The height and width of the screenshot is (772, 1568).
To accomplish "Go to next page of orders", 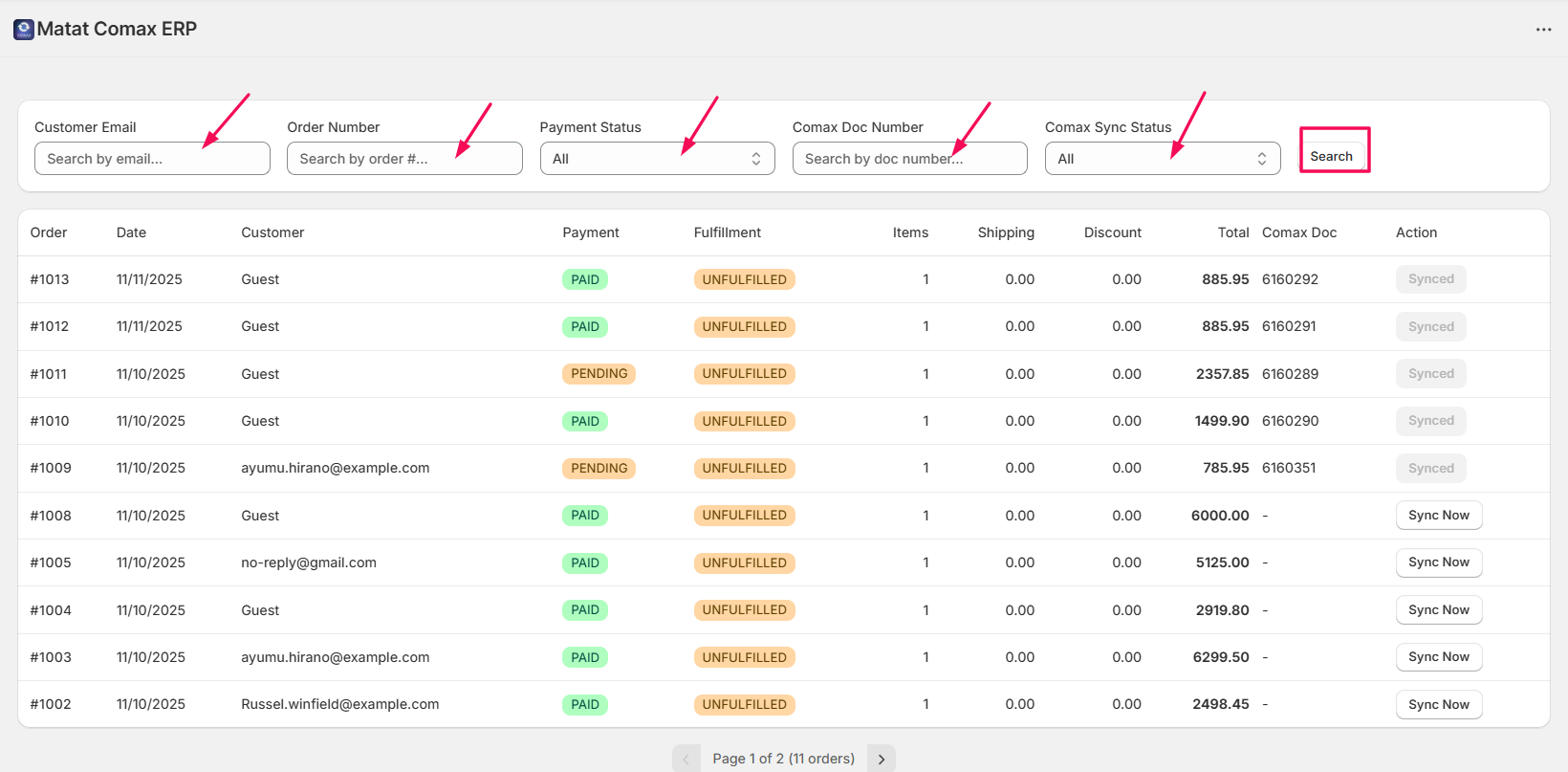I will point(881,759).
